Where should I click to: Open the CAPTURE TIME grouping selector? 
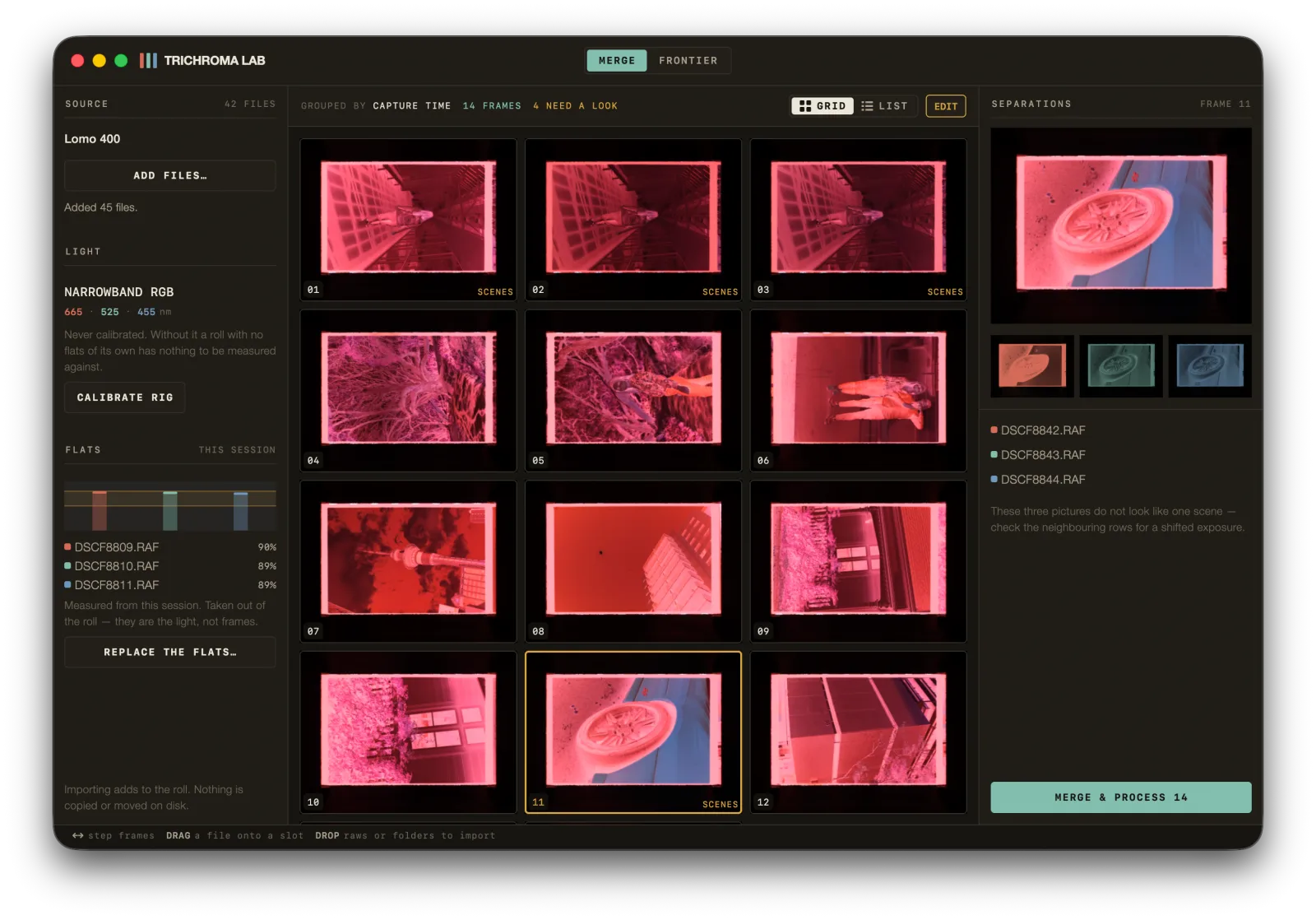tap(412, 106)
